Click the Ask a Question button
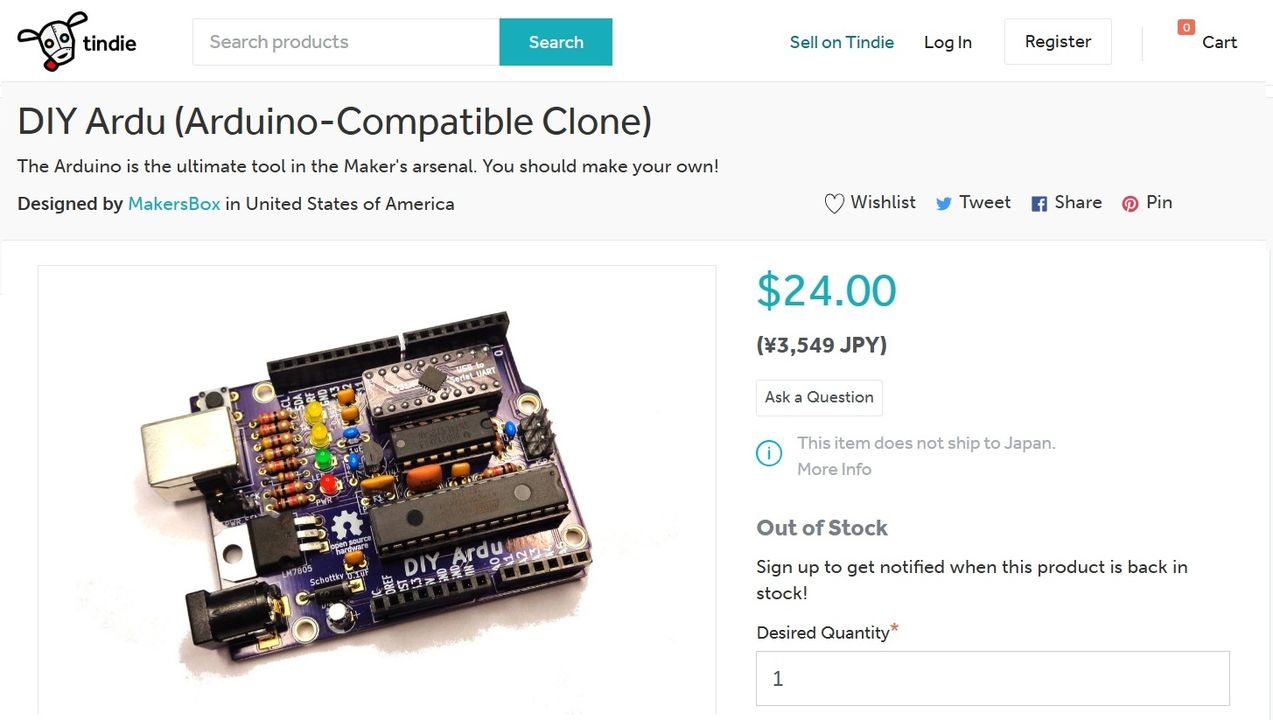Image resolution: width=1273 pixels, height=720 pixels. [819, 397]
